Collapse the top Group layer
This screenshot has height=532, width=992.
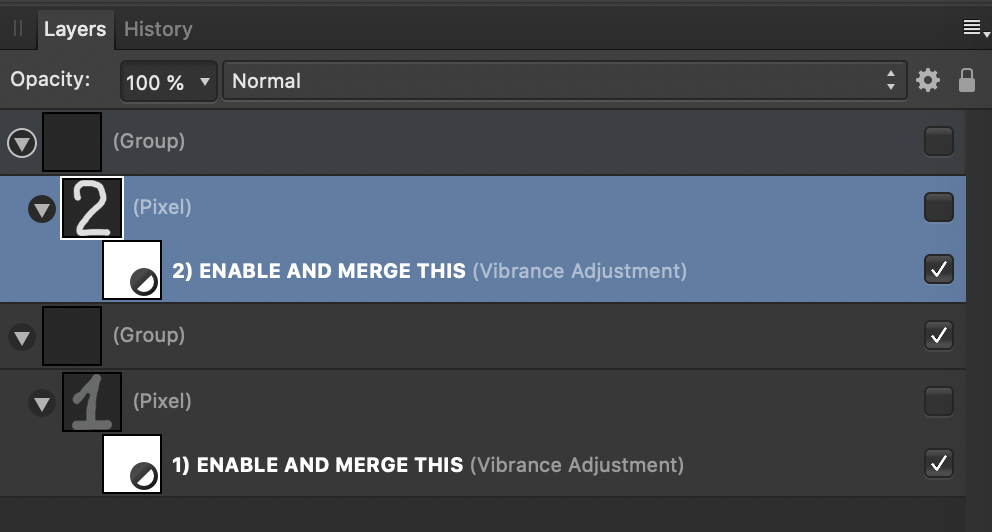click(x=22, y=143)
